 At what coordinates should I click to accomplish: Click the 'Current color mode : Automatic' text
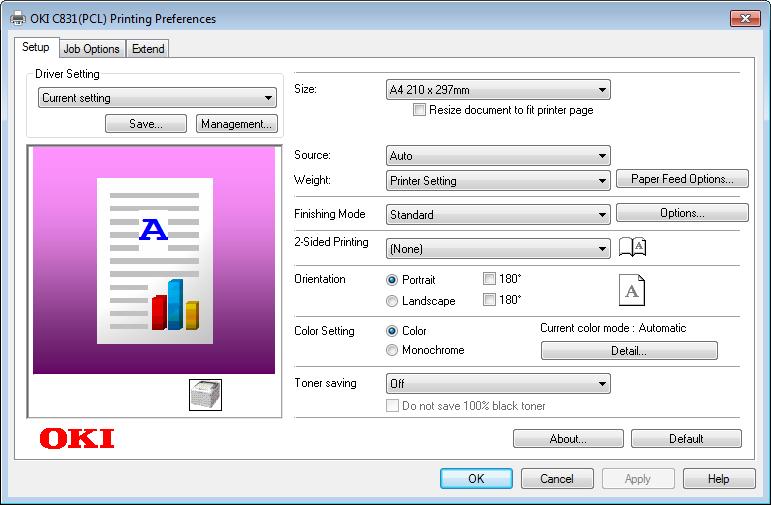[x=613, y=328]
